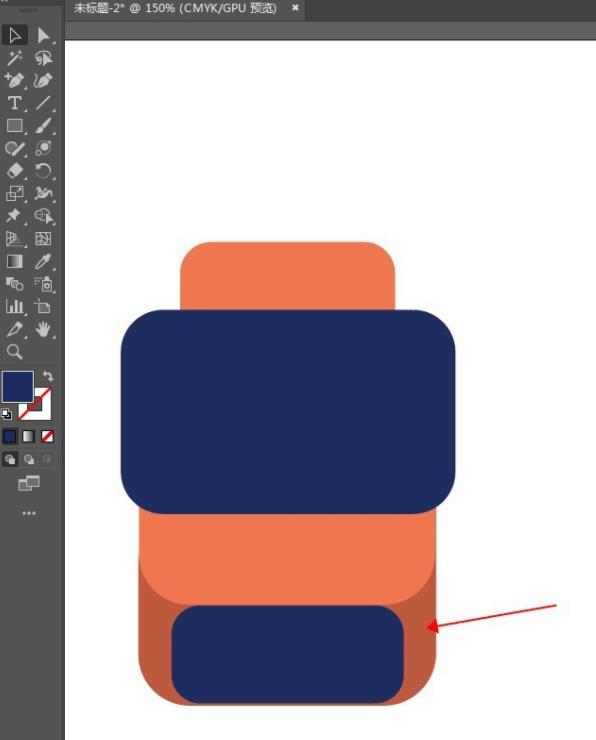Apply solid Color mode button
596x740 pixels.
(x=10, y=437)
